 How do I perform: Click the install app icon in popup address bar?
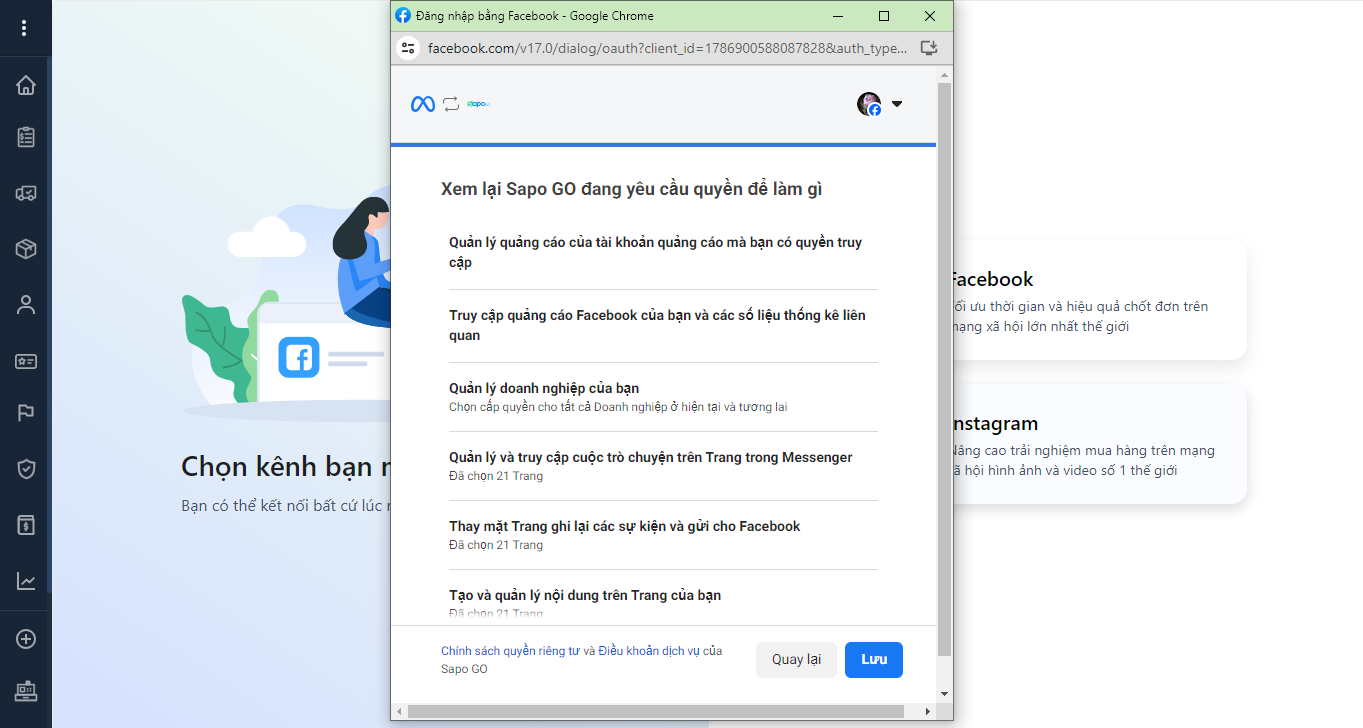pos(928,48)
